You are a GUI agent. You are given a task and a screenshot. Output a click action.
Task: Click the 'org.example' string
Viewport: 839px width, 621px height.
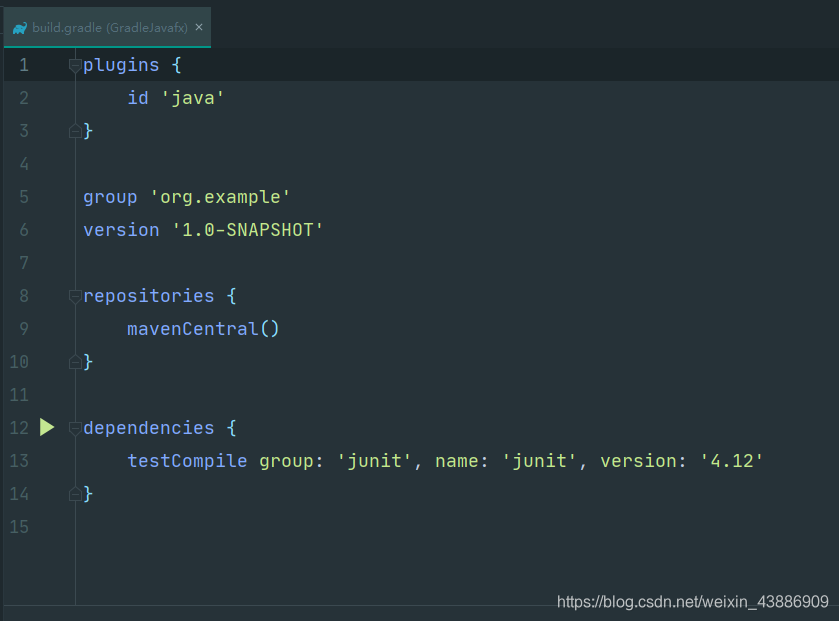[x=220, y=198]
